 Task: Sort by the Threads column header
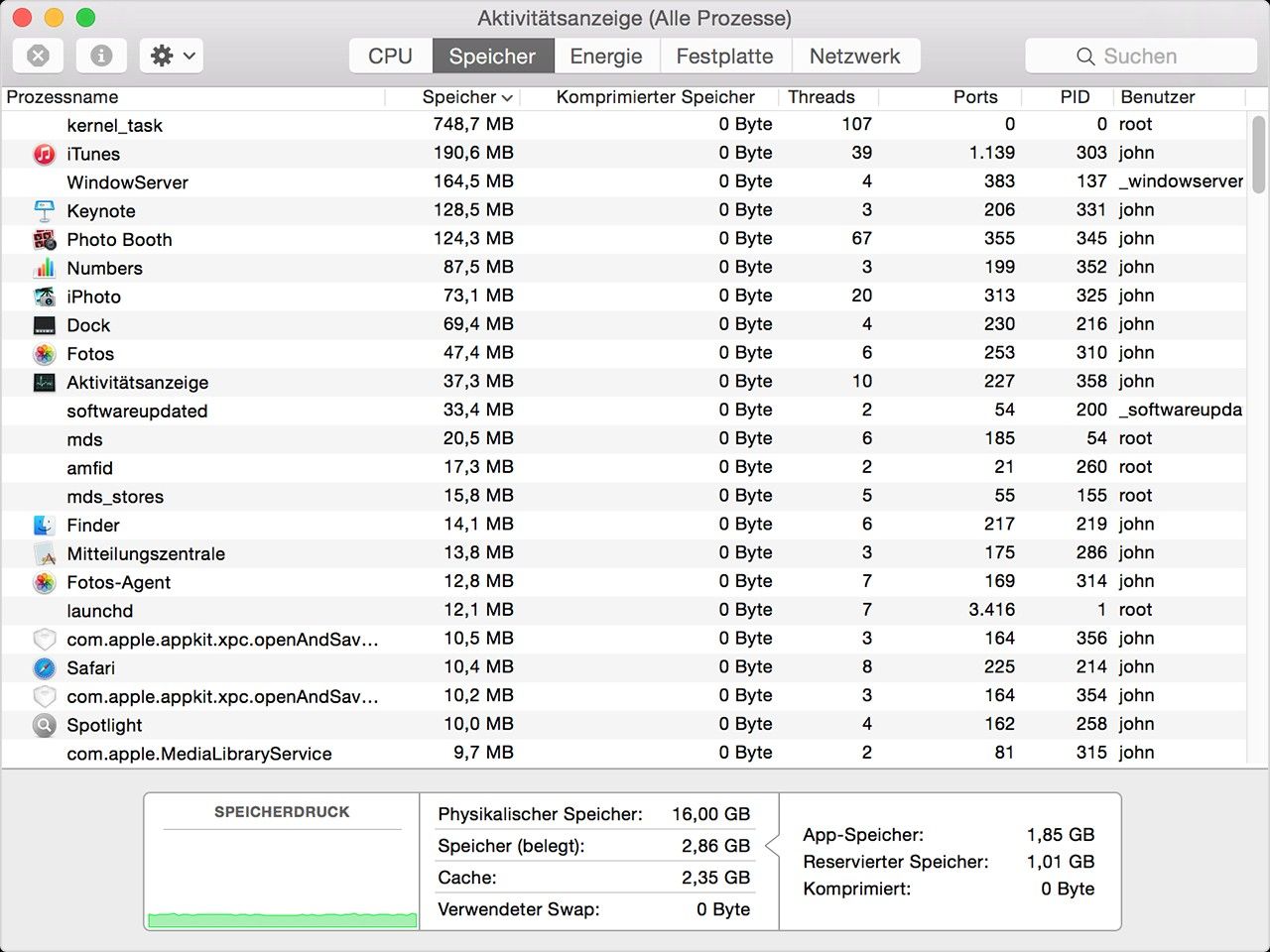[823, 97]
